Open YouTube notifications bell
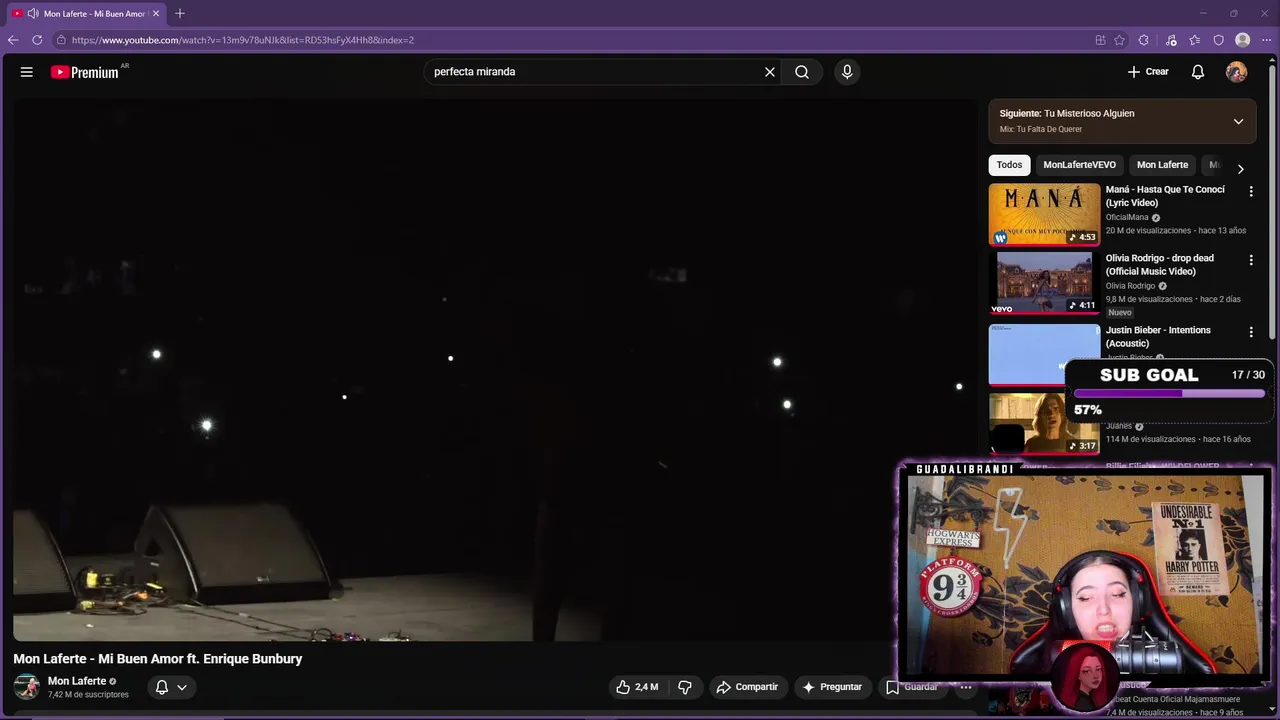1280x720 pixels. point(1198,72)
